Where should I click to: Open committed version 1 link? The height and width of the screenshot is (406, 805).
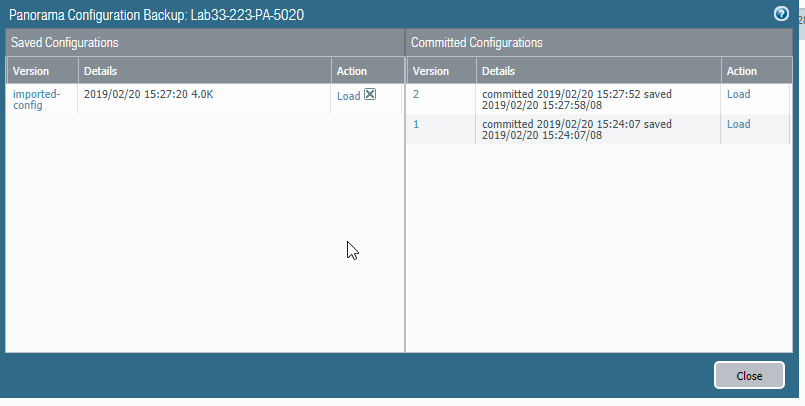[416, 124]
